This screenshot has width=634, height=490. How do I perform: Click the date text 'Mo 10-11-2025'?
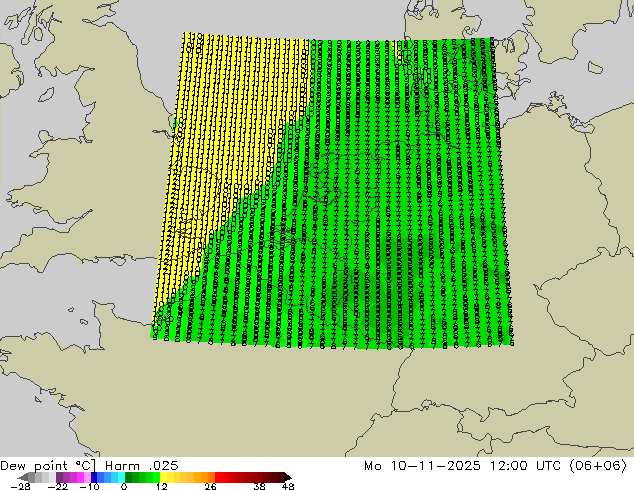[422, 466]
